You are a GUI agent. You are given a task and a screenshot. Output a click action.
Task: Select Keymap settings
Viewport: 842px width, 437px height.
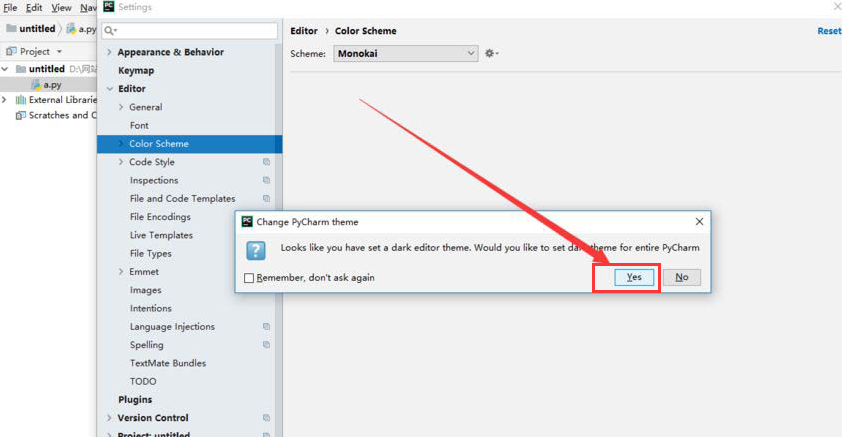[x=136, y=70]
